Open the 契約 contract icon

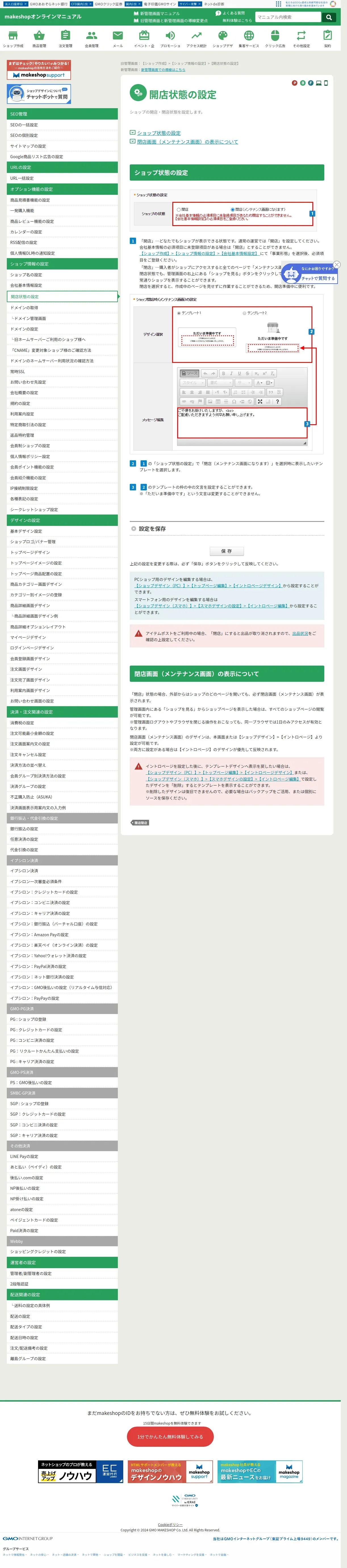[x=327, y=35]
